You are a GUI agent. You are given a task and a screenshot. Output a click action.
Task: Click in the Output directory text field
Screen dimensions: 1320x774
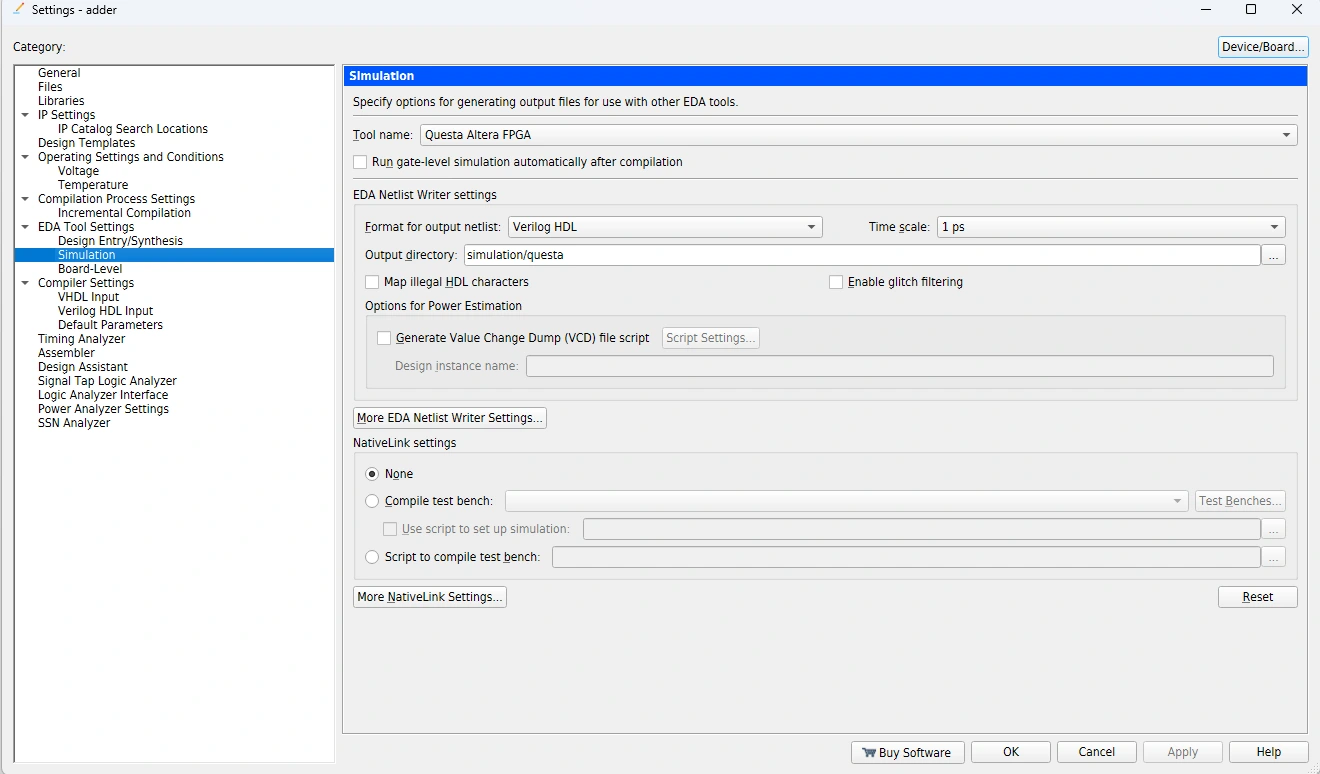point(860,255)
